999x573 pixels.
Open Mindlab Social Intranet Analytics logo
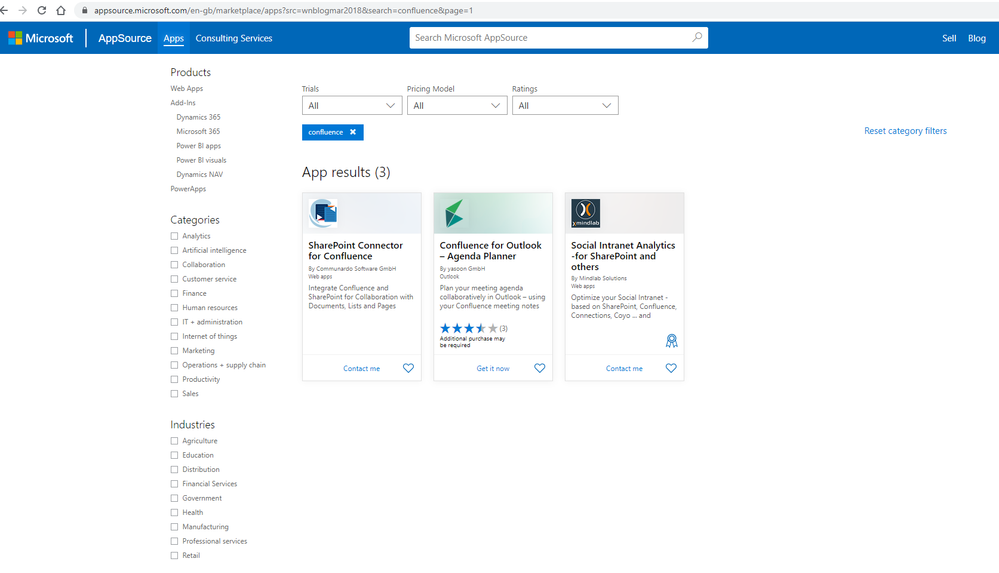coord(586,213)
